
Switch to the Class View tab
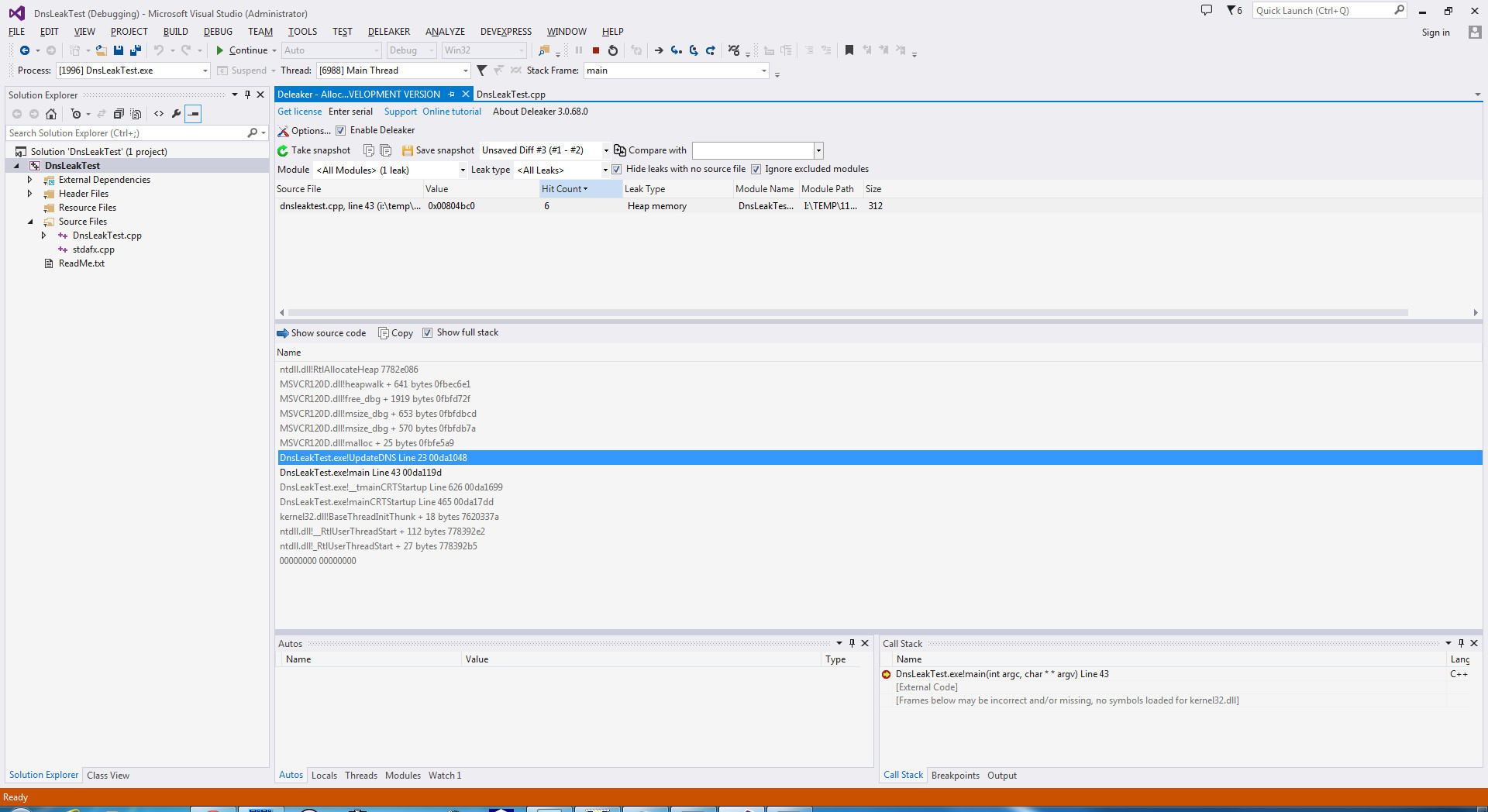click(x=108, y=776)
